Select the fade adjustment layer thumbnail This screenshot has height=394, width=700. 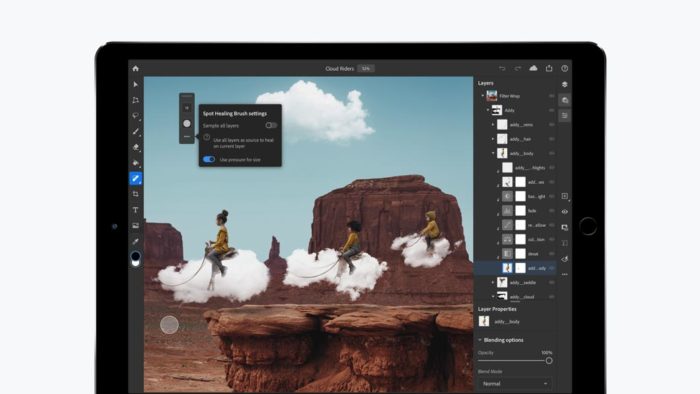[x=507, y=211]
